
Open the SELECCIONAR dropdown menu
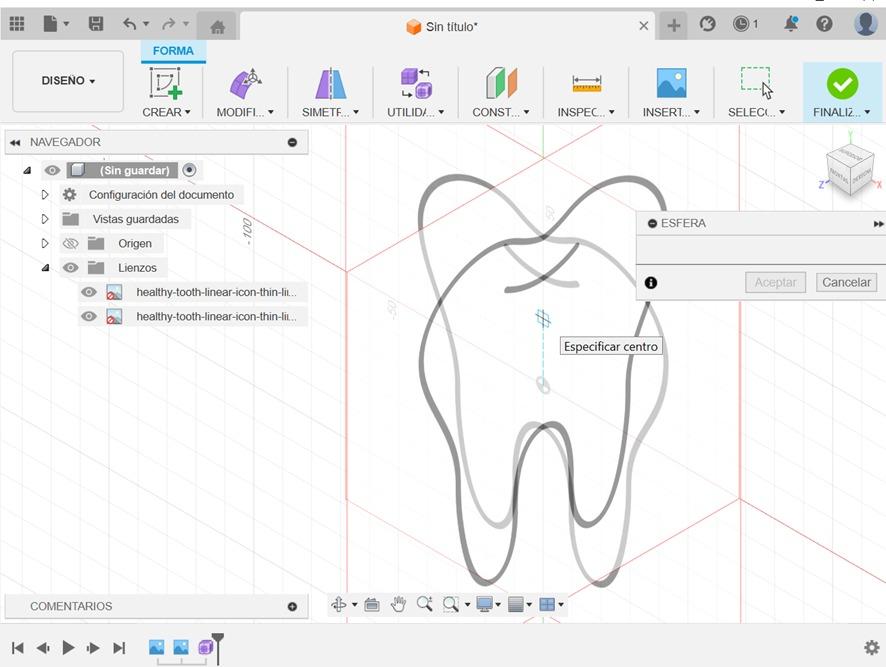[757, 112]
